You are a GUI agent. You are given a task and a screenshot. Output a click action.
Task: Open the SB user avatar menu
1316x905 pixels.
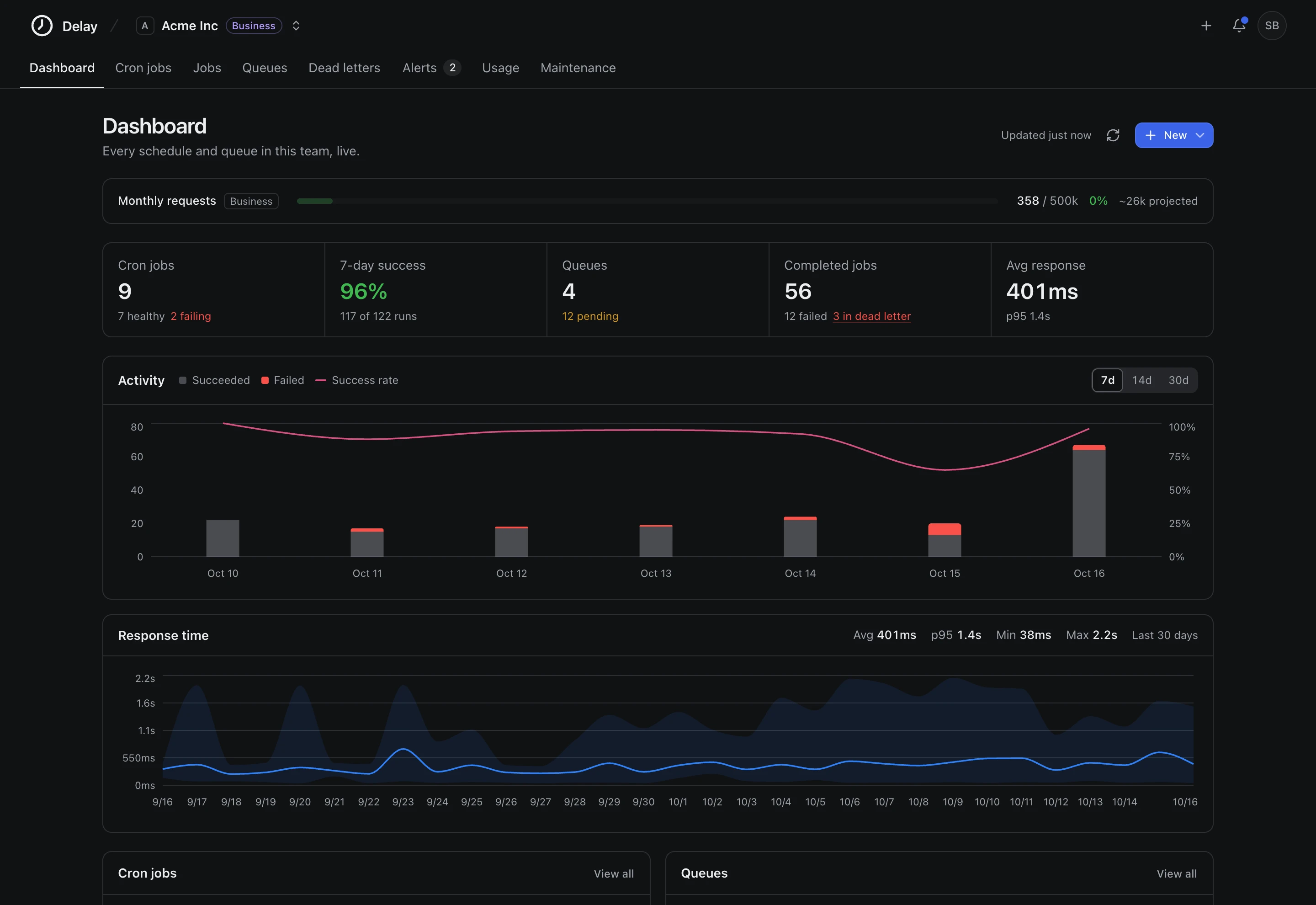(x=1272, y=26)
